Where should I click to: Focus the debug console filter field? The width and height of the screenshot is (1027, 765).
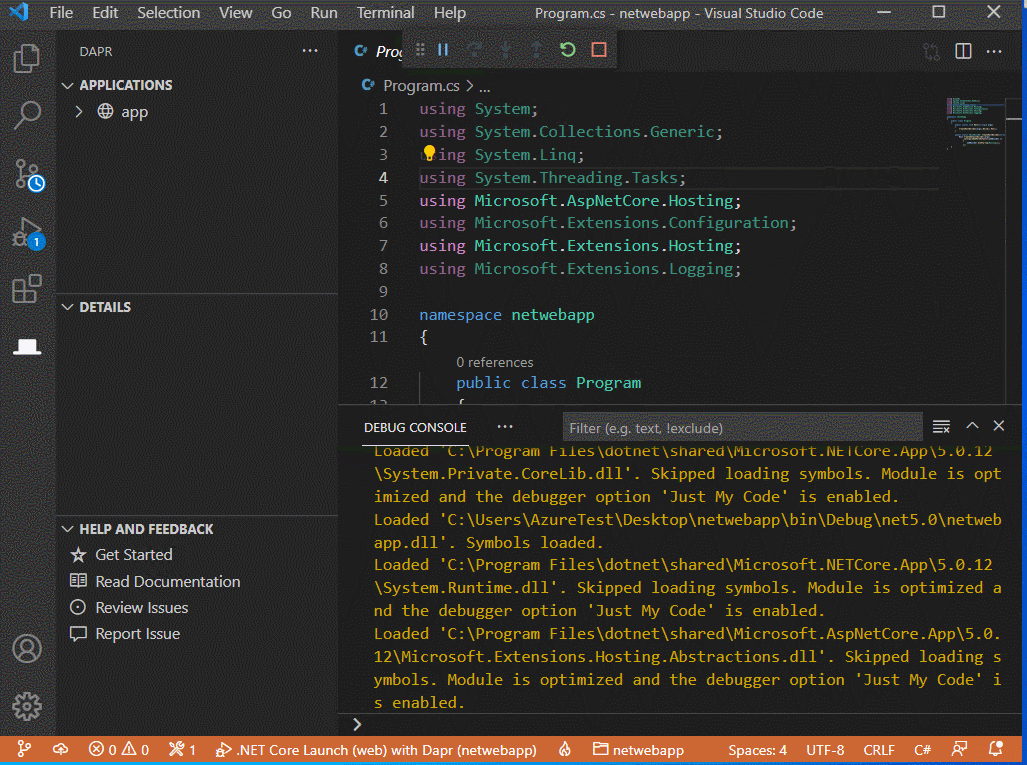pos(742,428)
